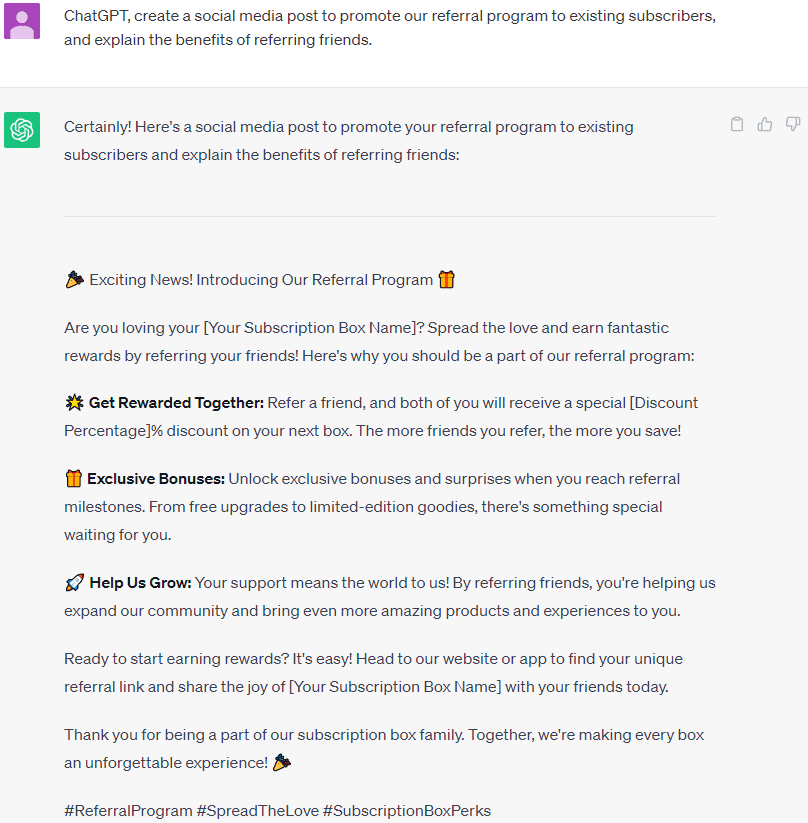Screen dimensions: 808x823
Task: Click the rocket emoji next to Help Us Grow
Action: (74, 582)
